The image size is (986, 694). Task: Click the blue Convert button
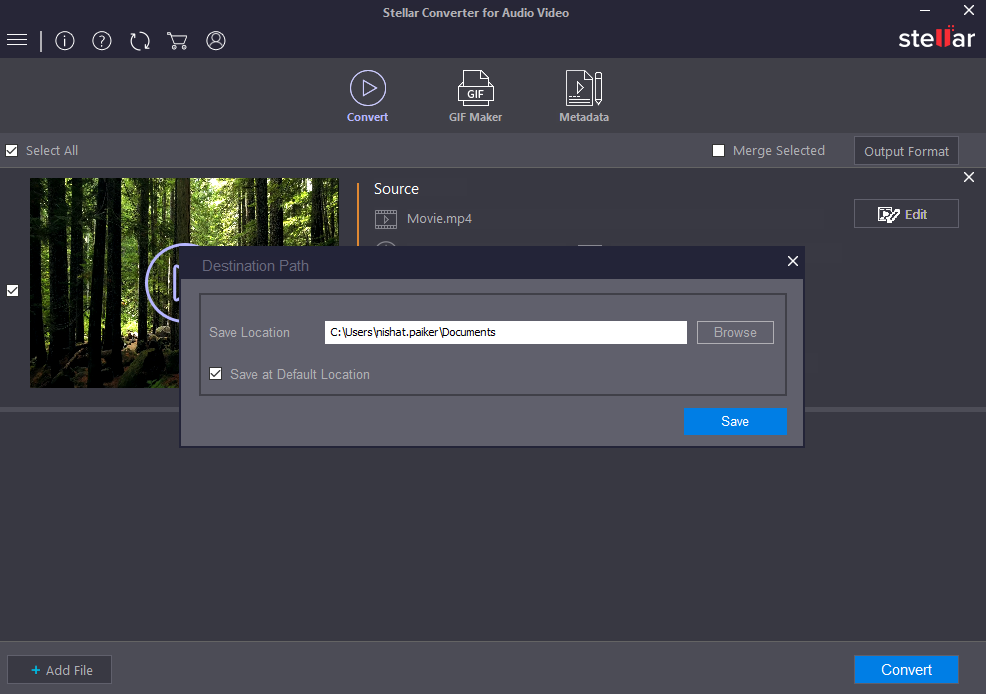pyautogui.click(x=906, y=669)
